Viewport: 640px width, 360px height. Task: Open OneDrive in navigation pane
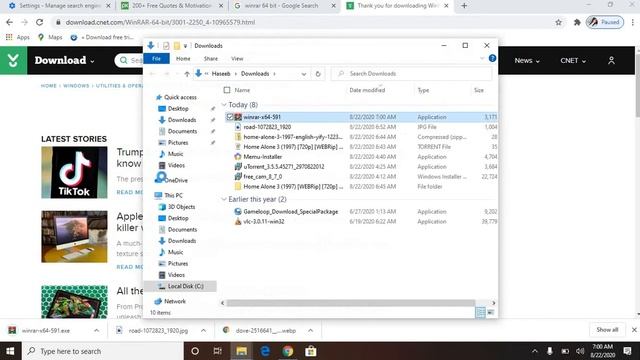click(x=176, y=180)
